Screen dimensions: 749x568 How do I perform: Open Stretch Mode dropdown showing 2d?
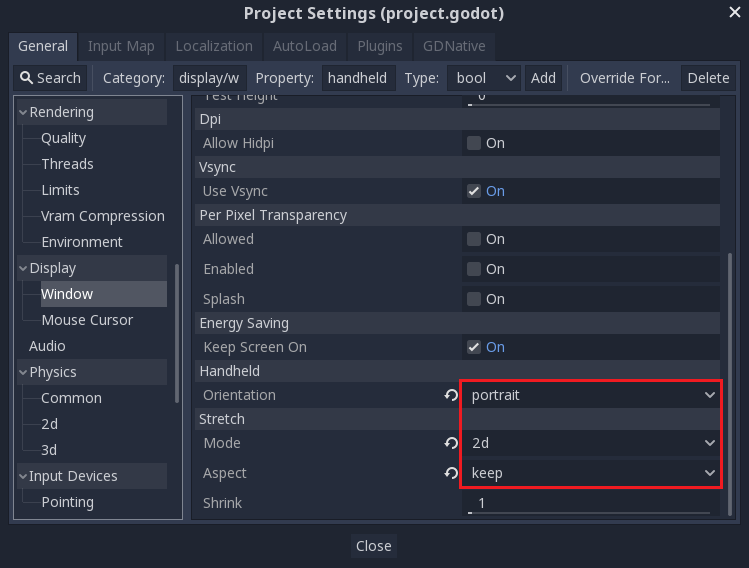click(592, 443)
